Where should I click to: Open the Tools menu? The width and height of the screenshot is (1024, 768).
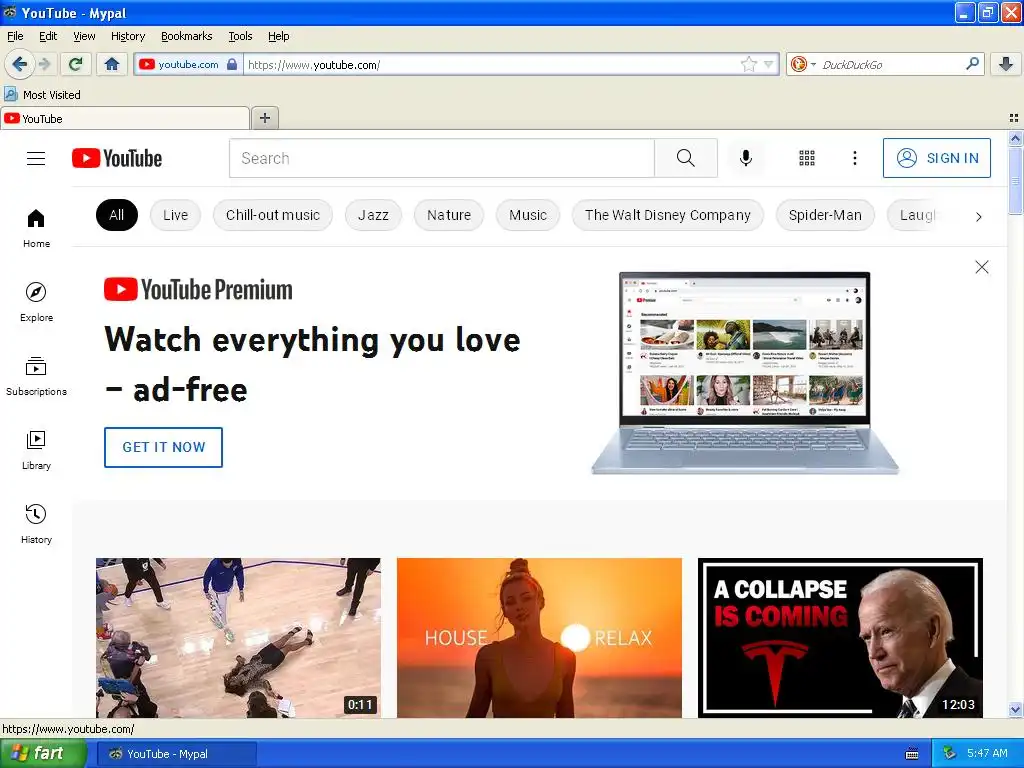(240, 36)
